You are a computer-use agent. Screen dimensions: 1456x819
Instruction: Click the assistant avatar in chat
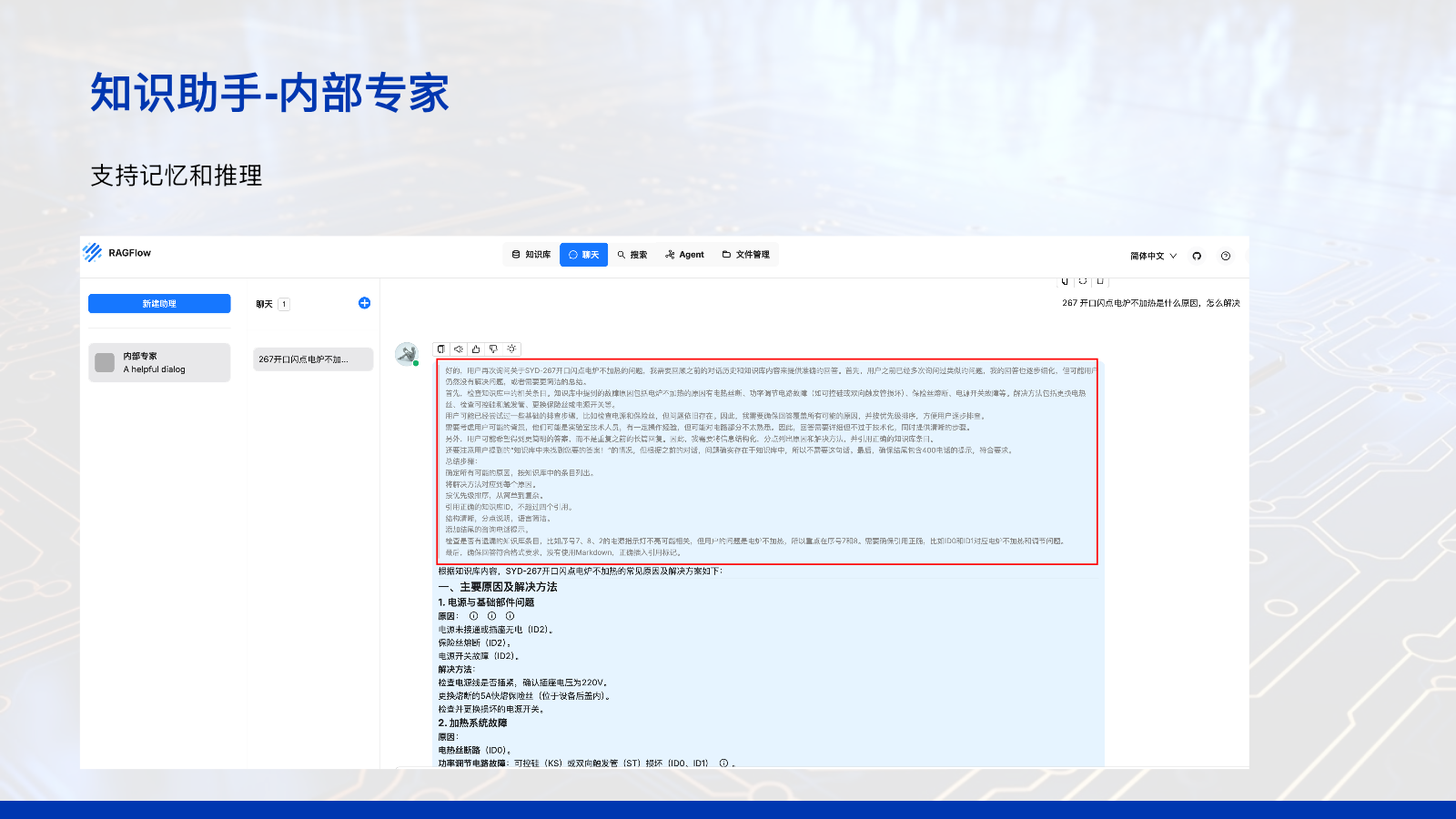coord(406,354)
